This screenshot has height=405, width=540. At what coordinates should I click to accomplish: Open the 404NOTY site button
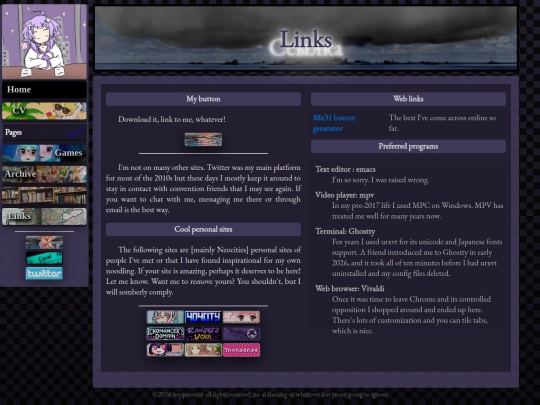(x=203, y=317)
